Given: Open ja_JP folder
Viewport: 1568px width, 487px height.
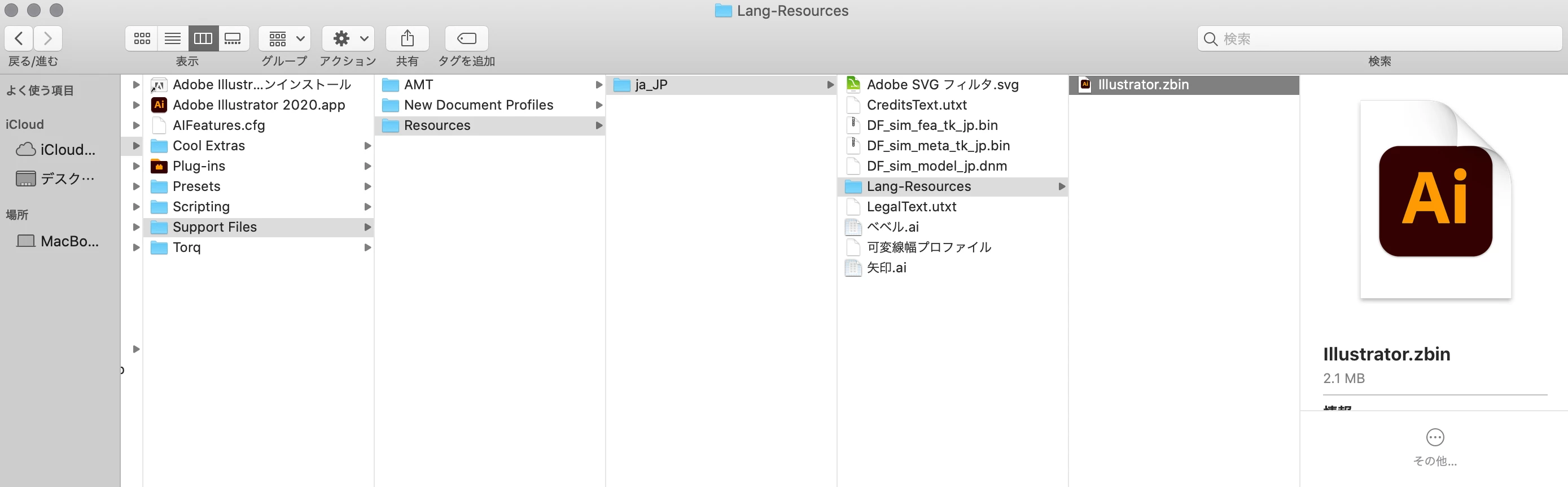Looking at the screenshot, I should pyautogui.click(x=721, y=85).
